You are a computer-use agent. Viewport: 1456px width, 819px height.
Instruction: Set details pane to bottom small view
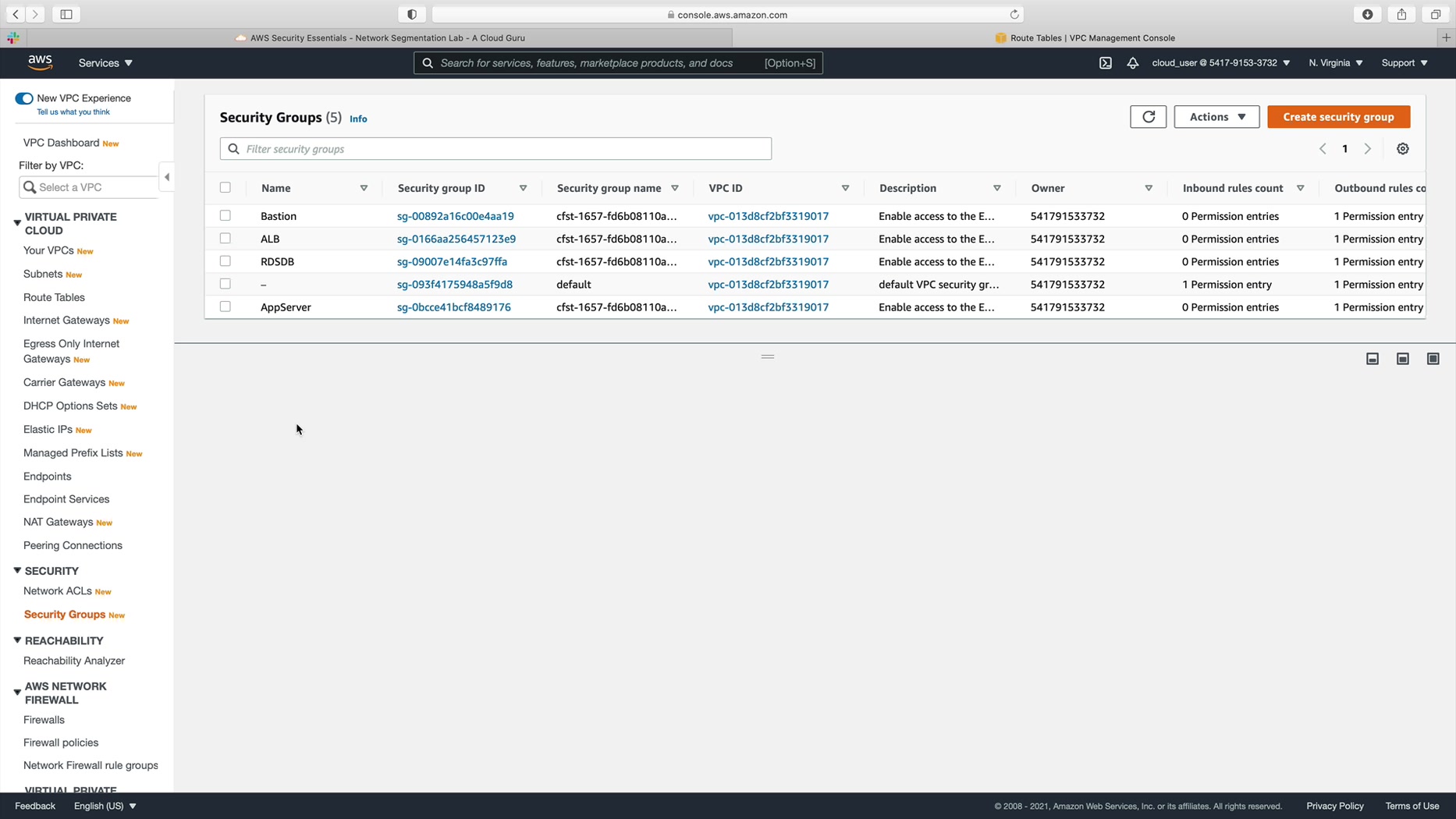[x=1373, y=359]
